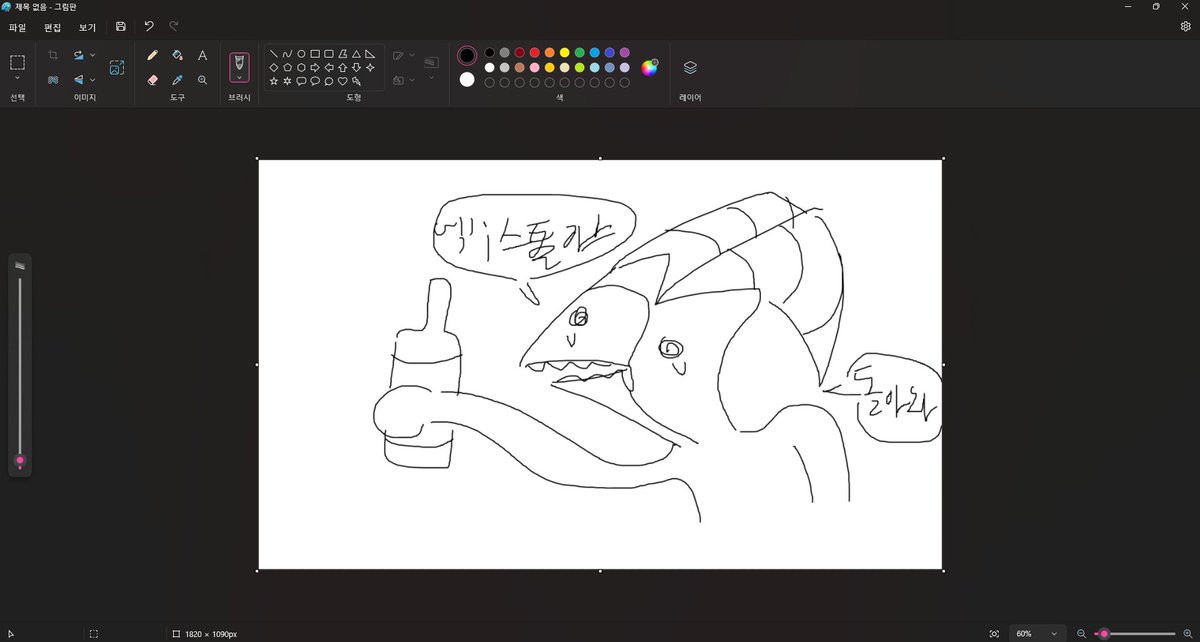Click Fit to window button
This screenshot has width=1200, height=642.
point(994,634)
